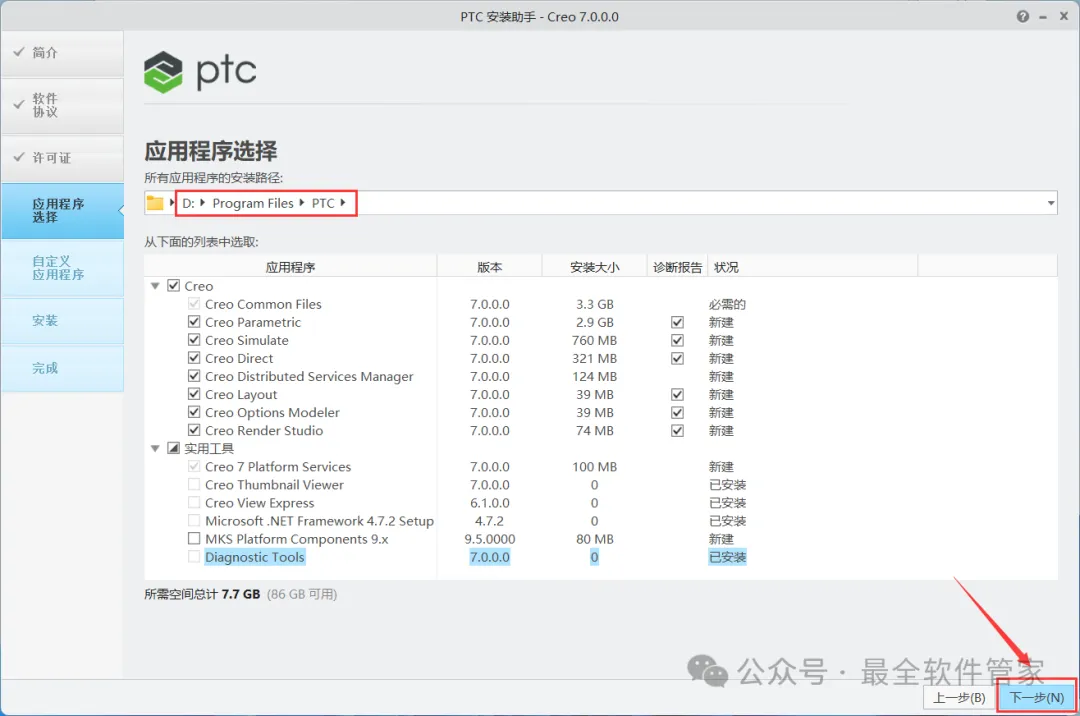
Task: Select the 应用程序选择 step
Action: pos(63,211)
